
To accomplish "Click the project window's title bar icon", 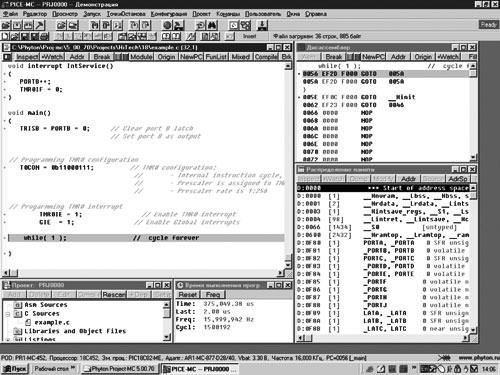I will [6, 285].
